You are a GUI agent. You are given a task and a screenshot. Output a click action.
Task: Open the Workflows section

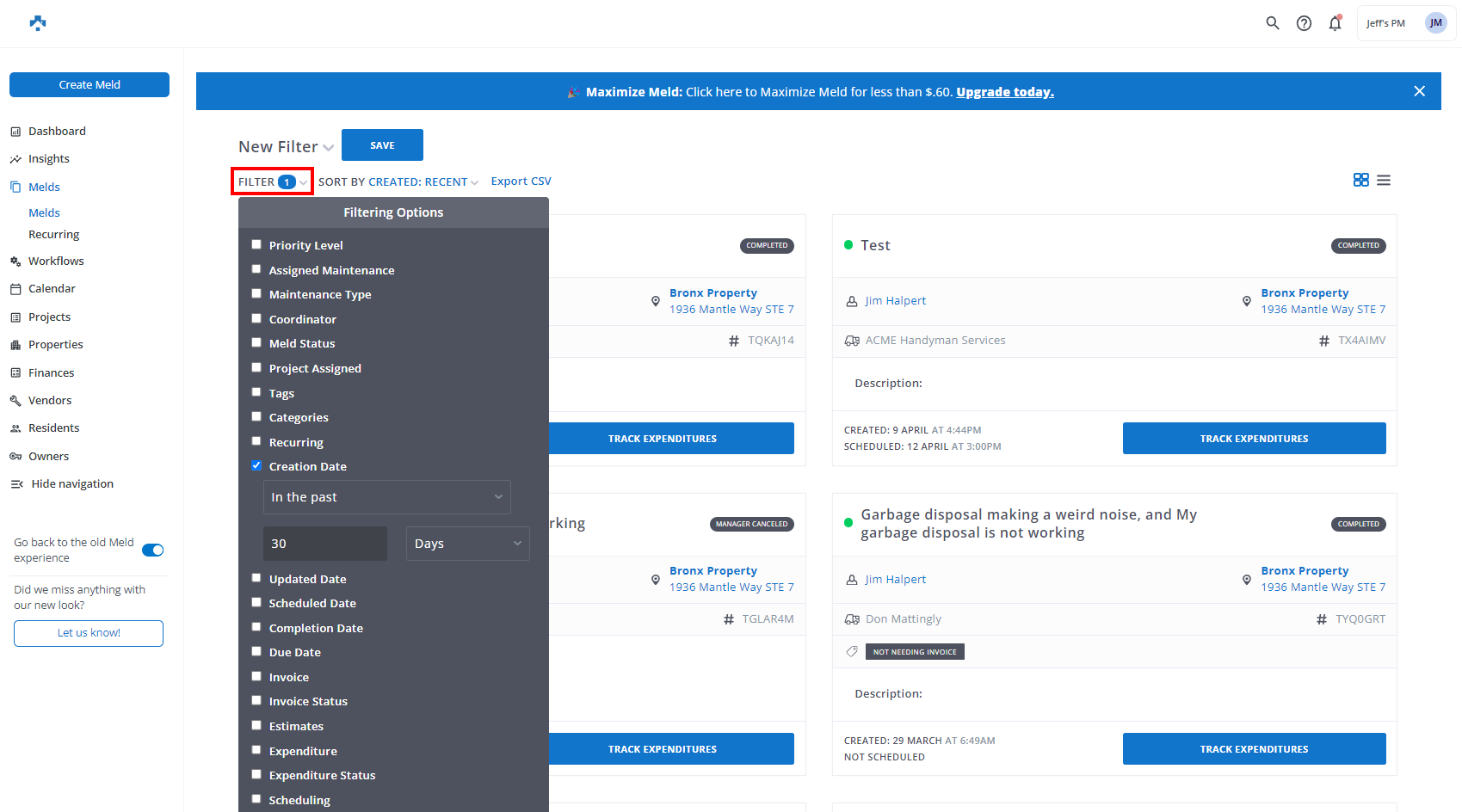pos(57,261)
